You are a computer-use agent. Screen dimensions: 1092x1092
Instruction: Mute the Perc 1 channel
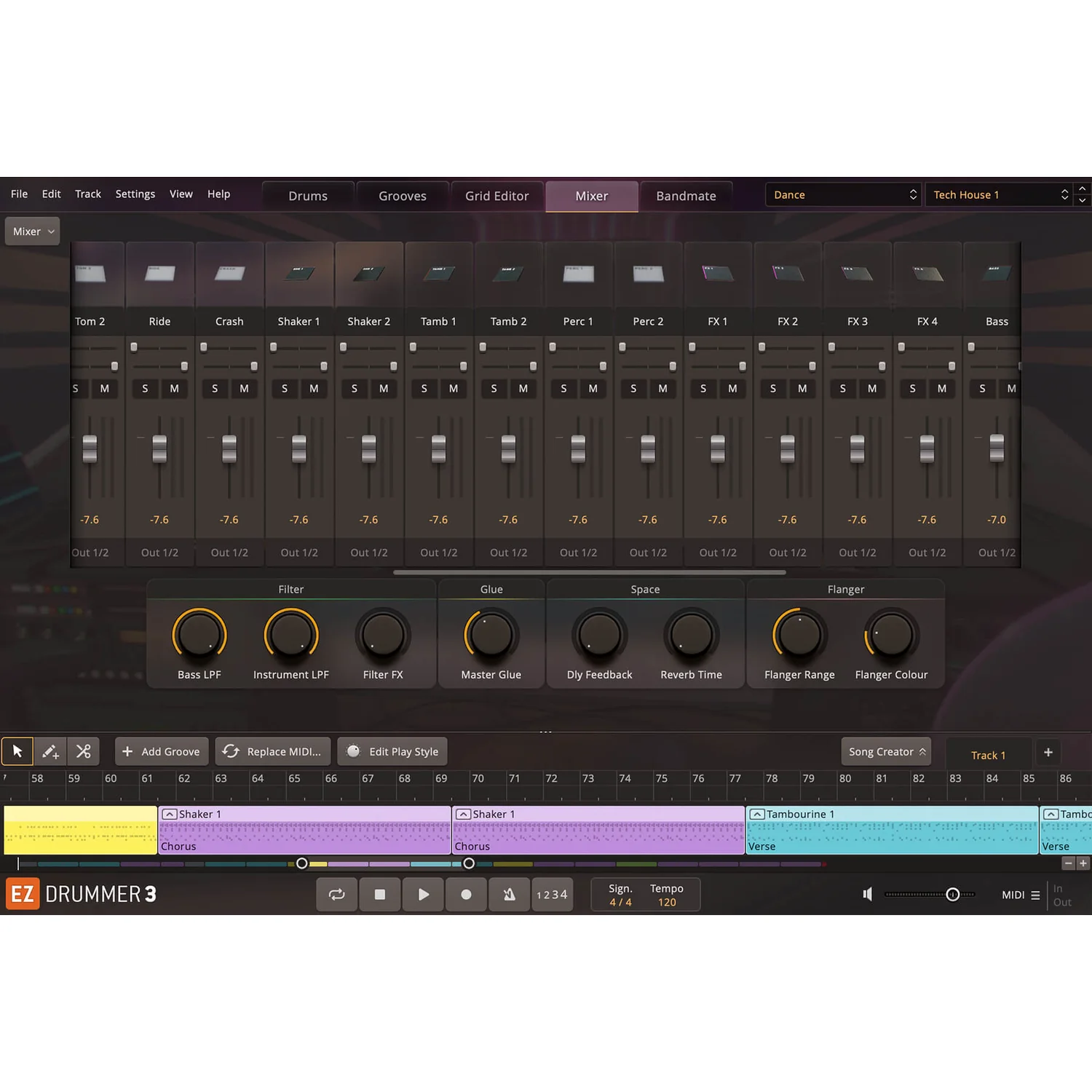click(593, 389)
